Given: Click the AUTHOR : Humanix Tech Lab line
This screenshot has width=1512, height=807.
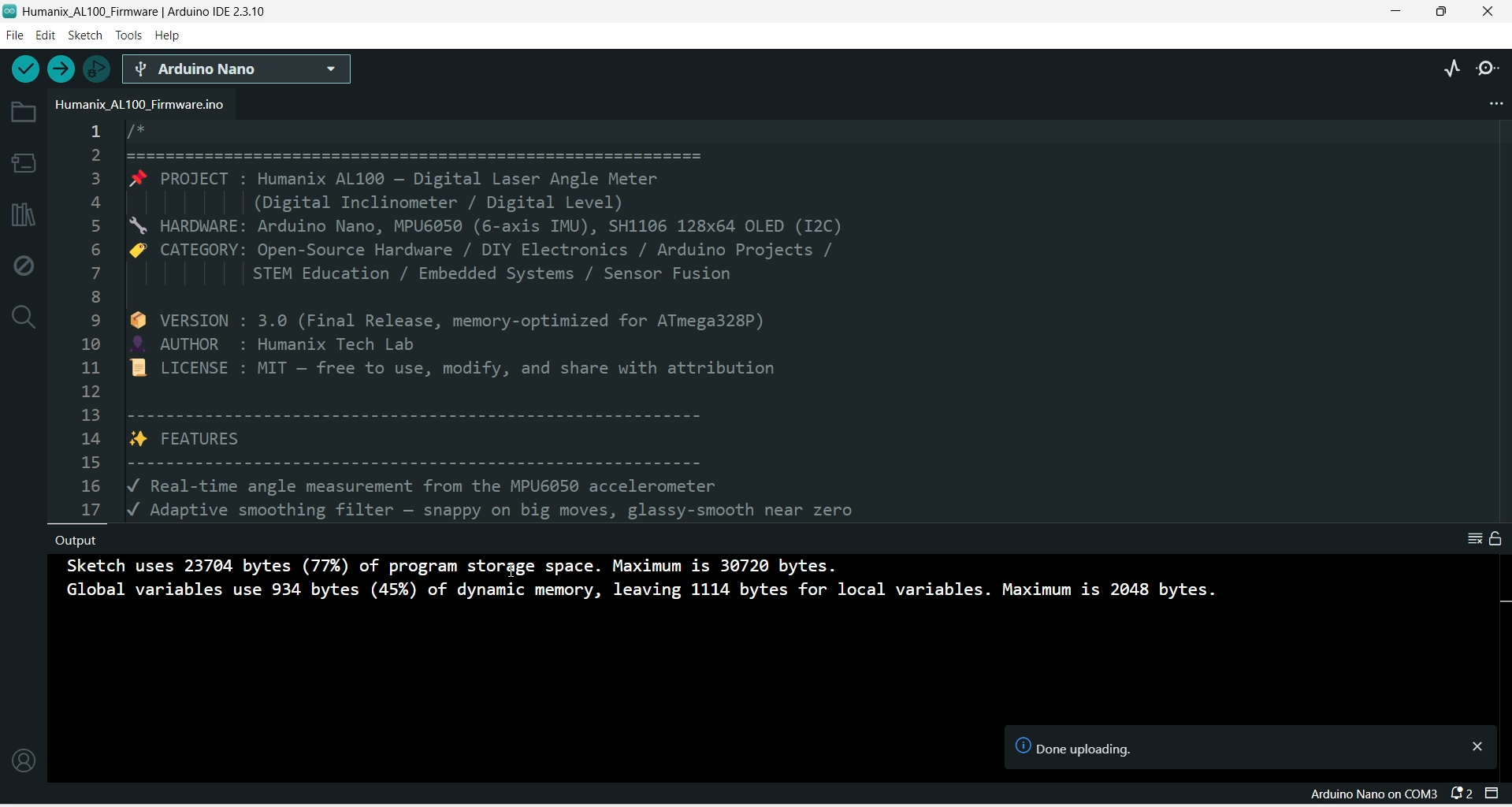Looking at the screenshot, I should click(272, 345).
